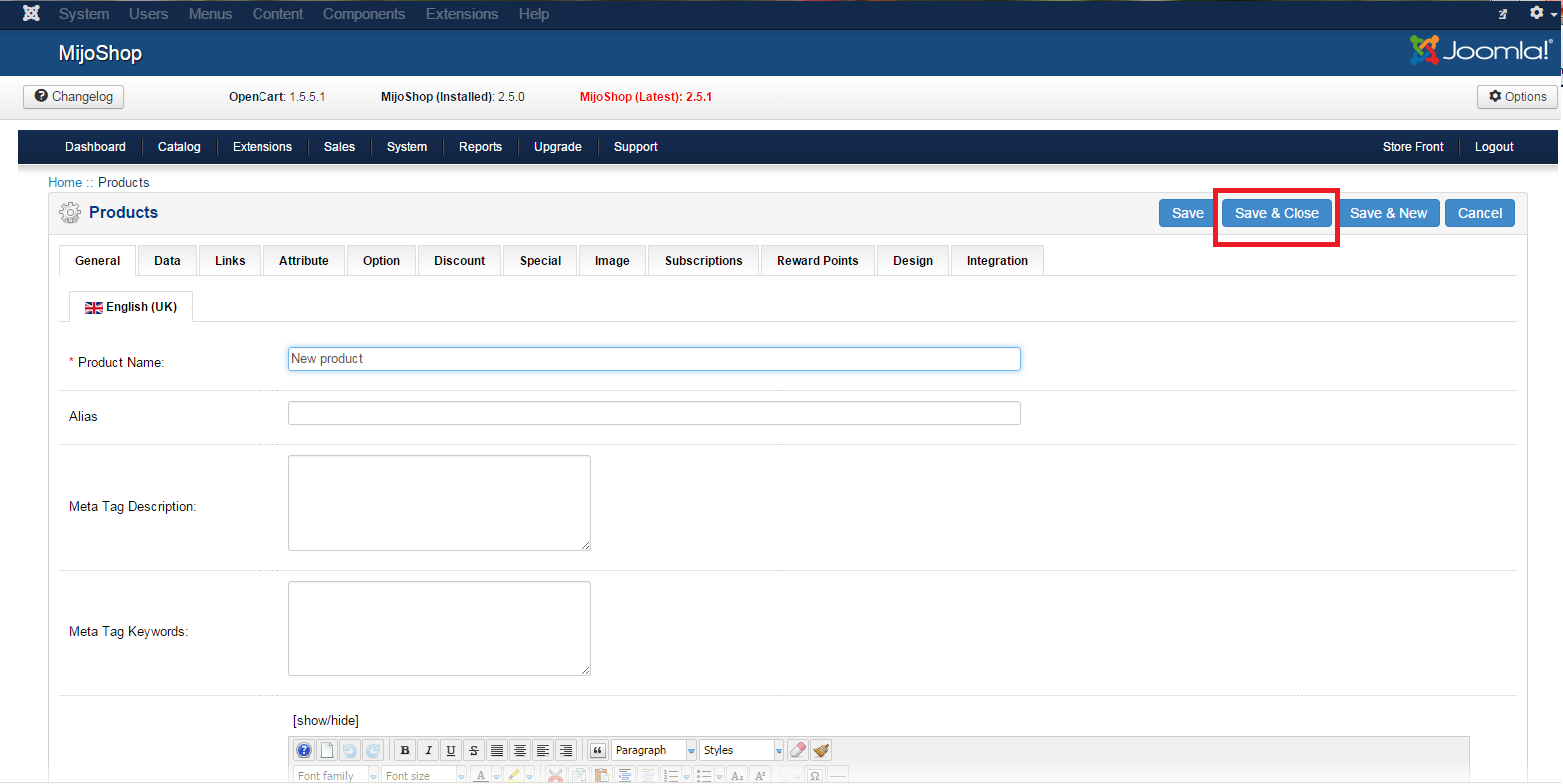Open the Paragraph format dropdown
1563x784 pixels.
[654, 750]
